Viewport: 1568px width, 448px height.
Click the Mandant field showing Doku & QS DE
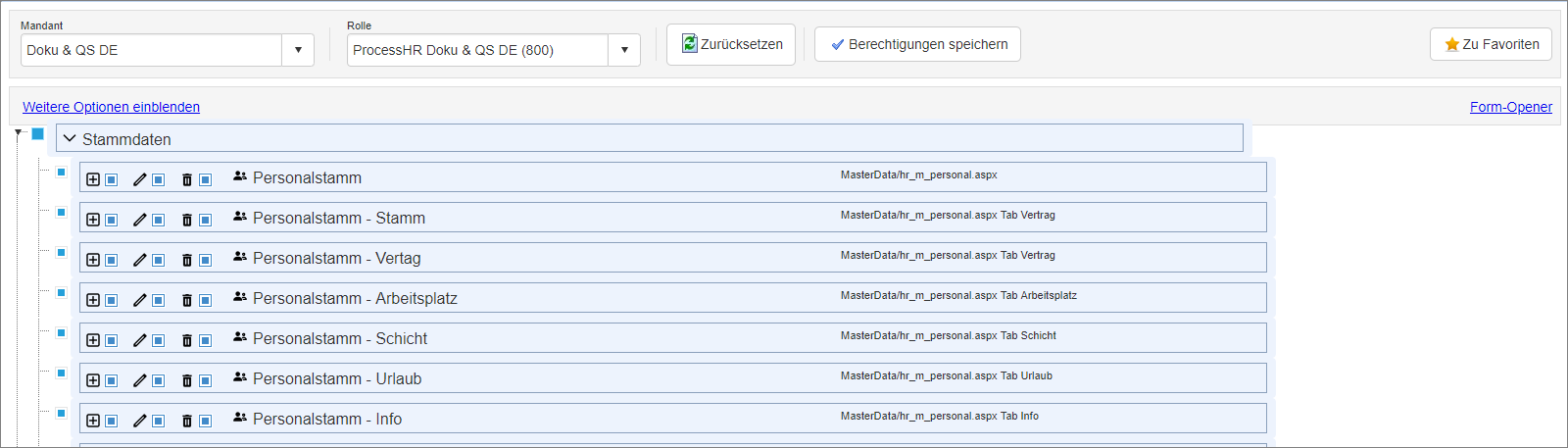pyautogui.click(x=152, y=50)
